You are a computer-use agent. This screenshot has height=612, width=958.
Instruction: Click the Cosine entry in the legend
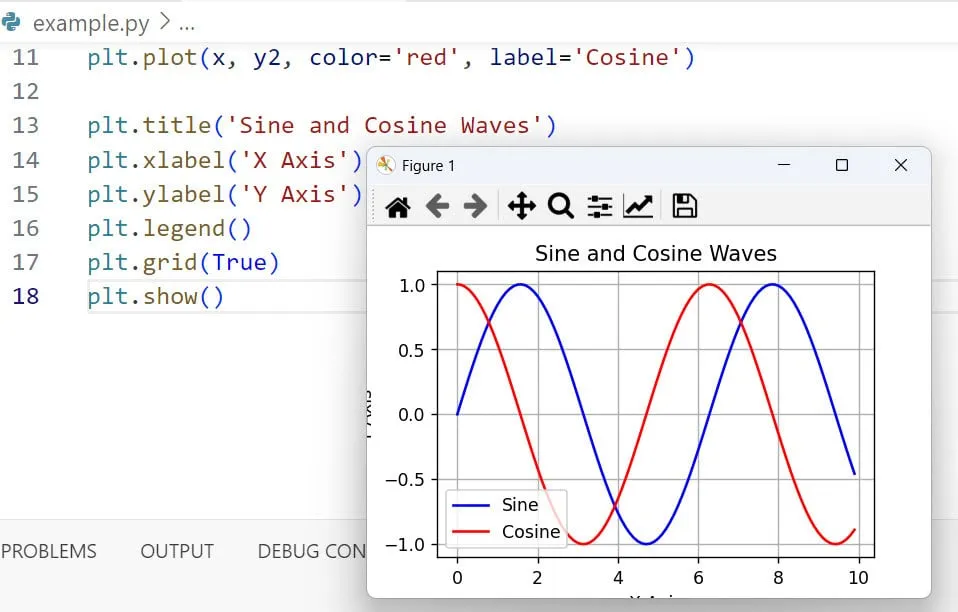coord(531,532)
